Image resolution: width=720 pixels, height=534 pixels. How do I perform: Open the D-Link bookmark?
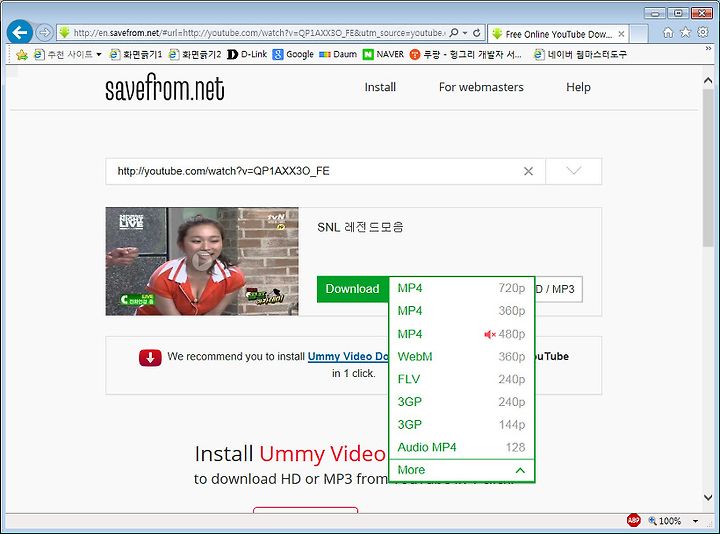[247, 54]
